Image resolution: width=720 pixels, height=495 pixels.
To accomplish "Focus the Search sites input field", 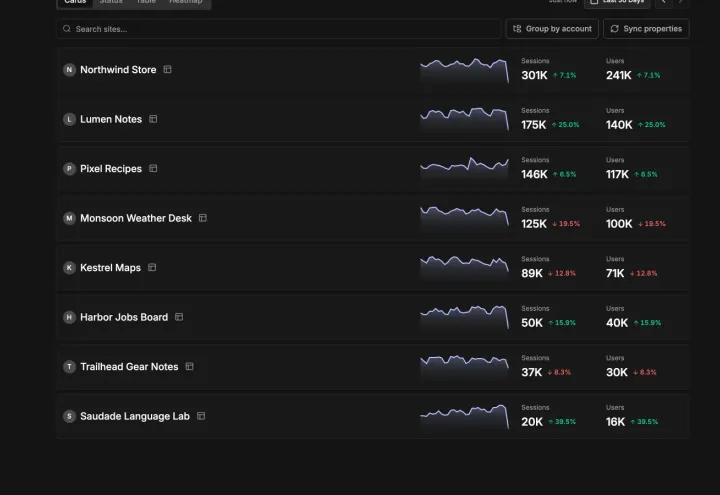I will coord(279,29).
